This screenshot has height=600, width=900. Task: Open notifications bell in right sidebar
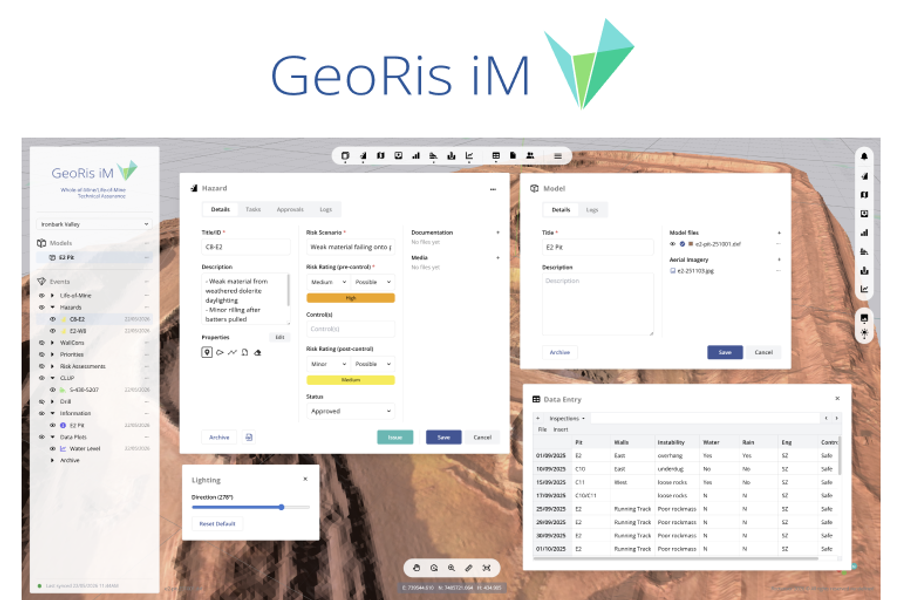(864, 156)
